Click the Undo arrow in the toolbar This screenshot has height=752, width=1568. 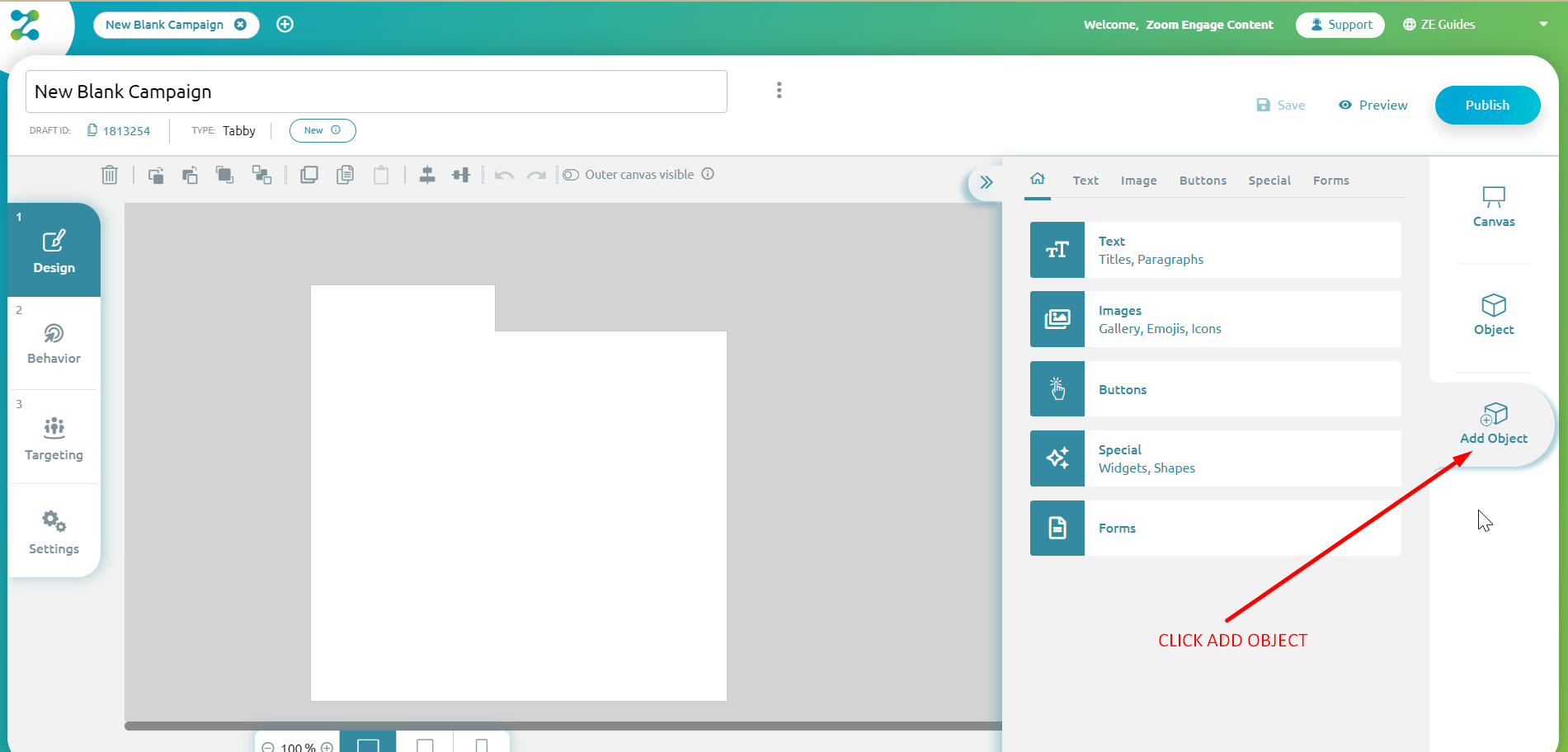(504, 174)
